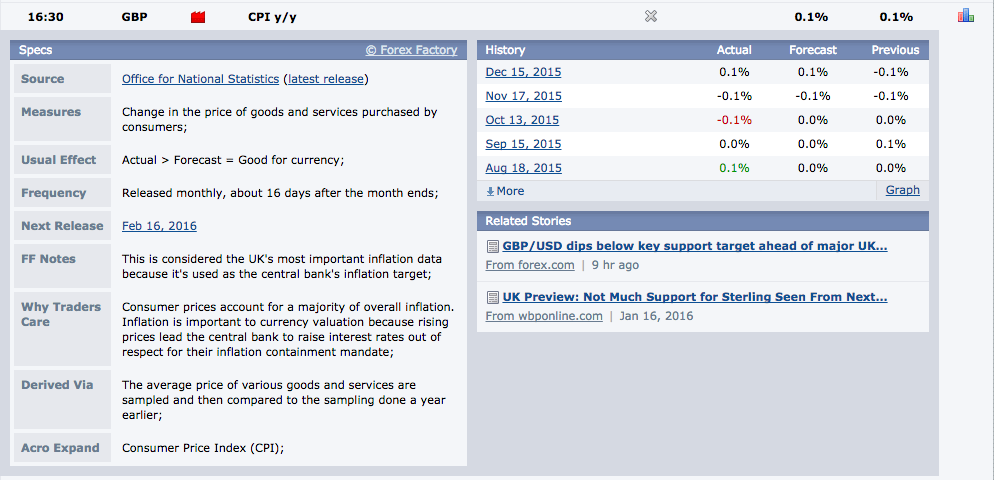
Task: Open the bar chart icon in CPI row
Action: pyautogui.click(x=965, y=16)
